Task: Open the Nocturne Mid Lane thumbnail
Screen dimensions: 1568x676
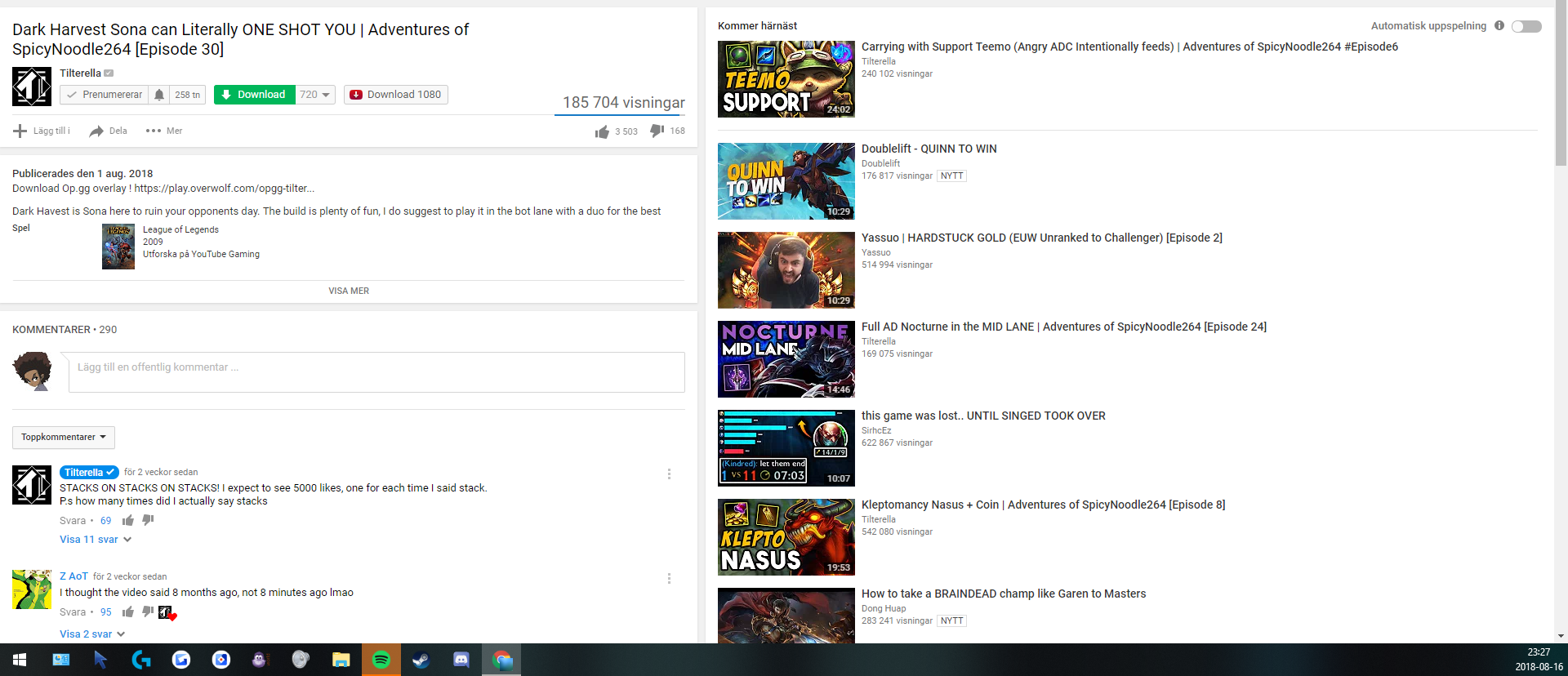Action: [786, 359]
